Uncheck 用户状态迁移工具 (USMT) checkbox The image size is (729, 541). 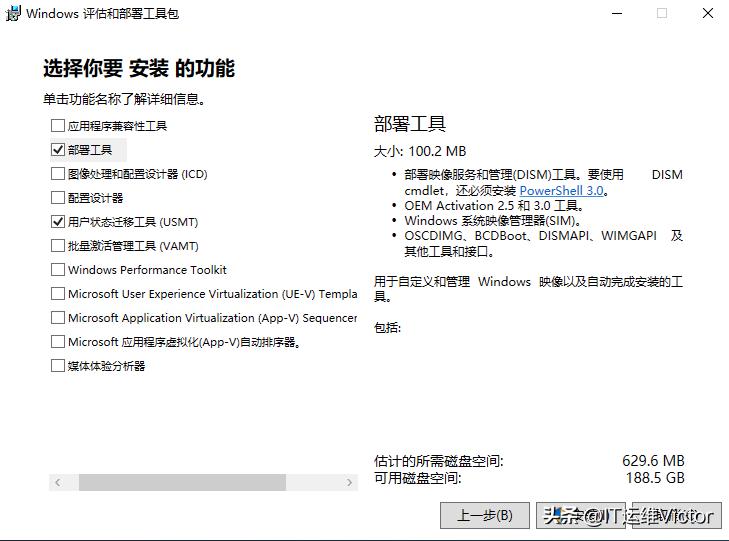pyautogui.click(x=58, y=222)
